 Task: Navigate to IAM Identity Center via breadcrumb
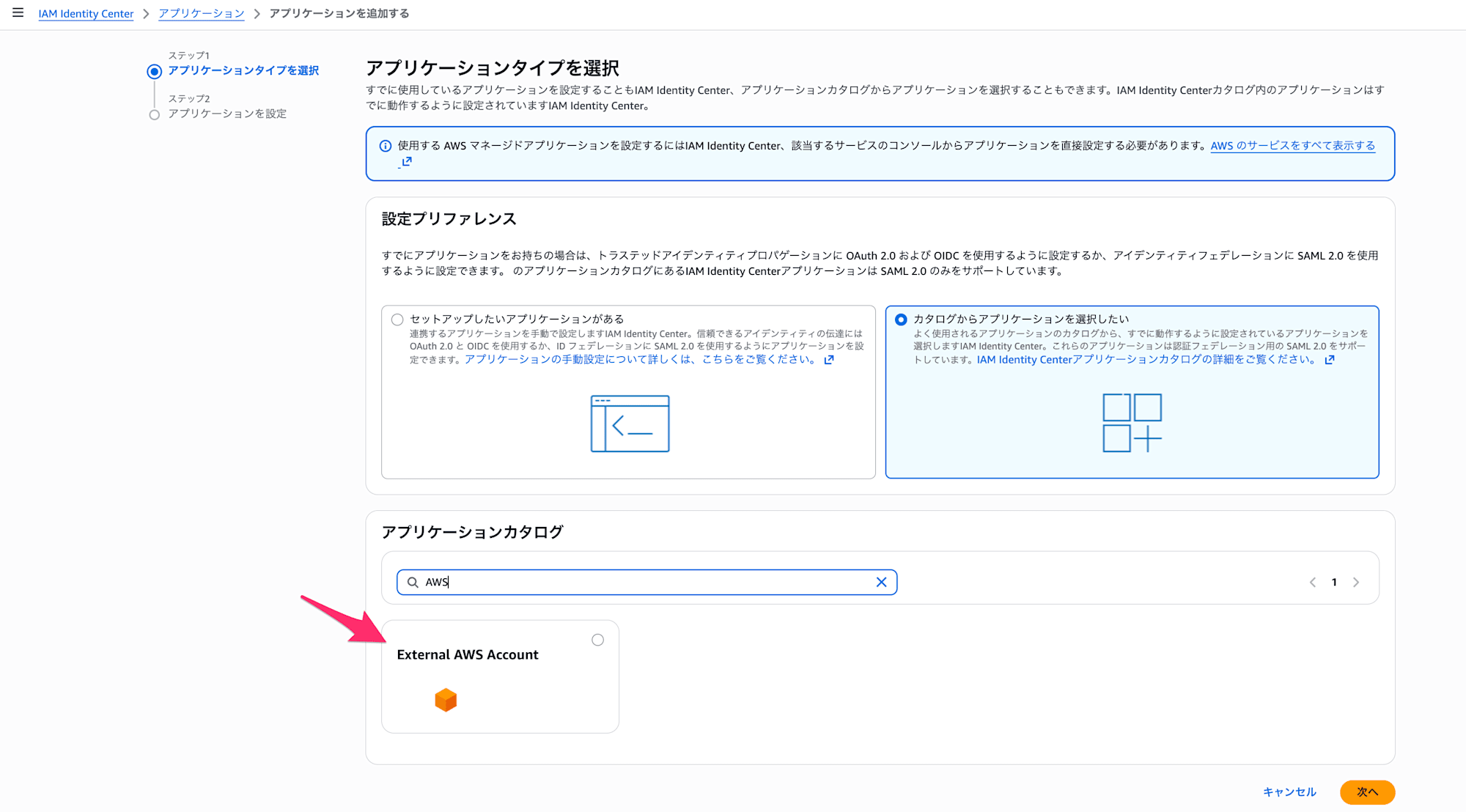pos(86,13)
